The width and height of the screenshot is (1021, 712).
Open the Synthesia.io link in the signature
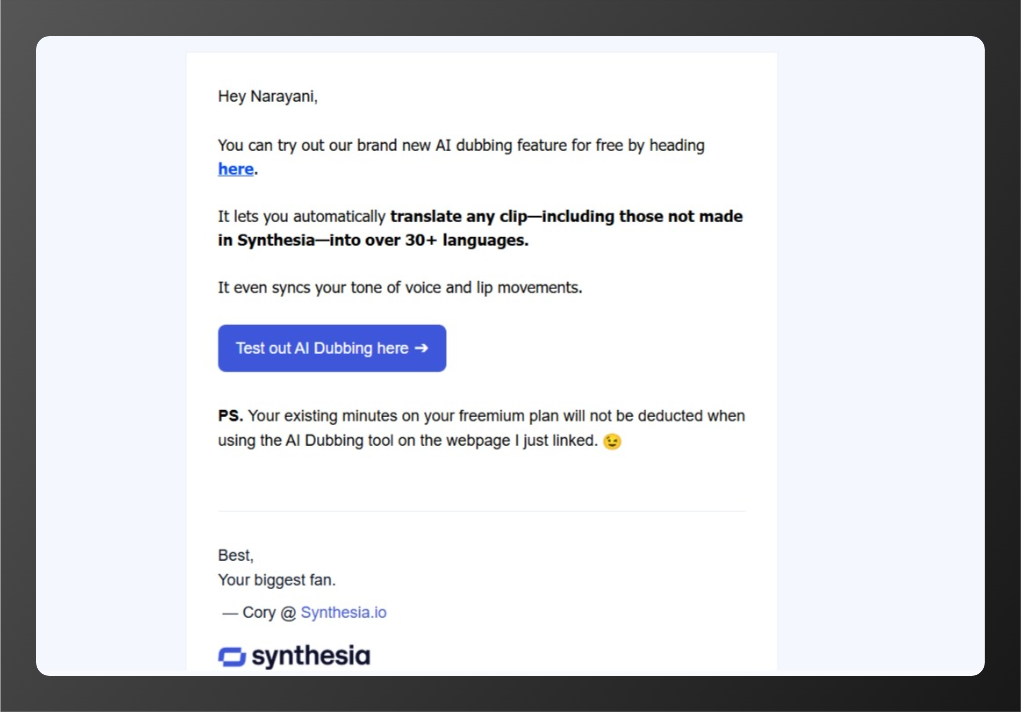click(343, 611)
